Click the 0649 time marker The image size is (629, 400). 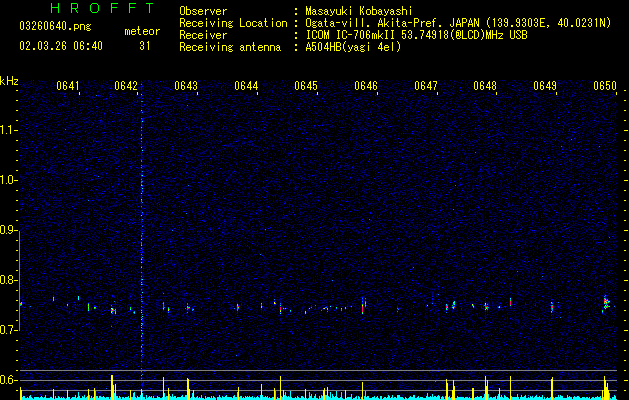pos(545,86)
